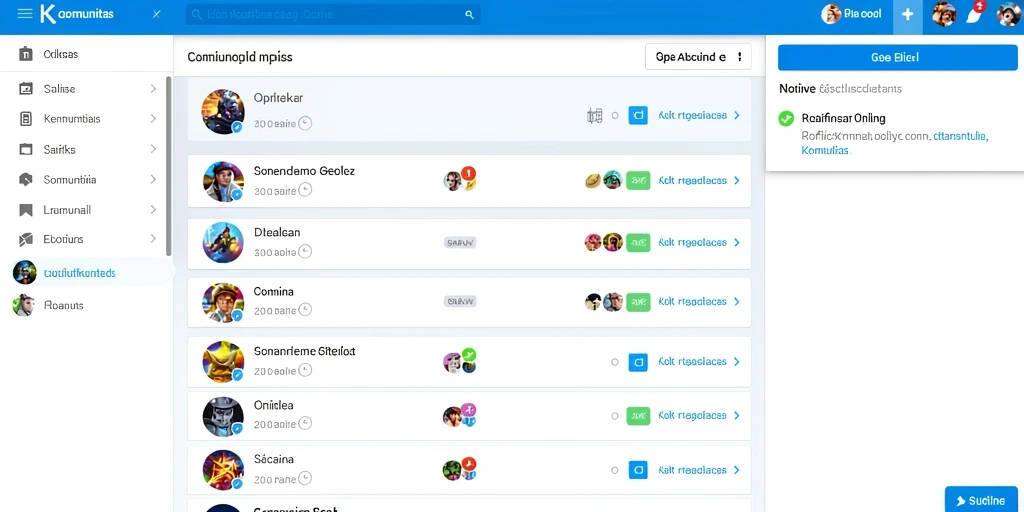The height and width of the screenshot is (512, 1024).
Task: Select radio circle in Sácaina row
Action: [x=615, y=470]
